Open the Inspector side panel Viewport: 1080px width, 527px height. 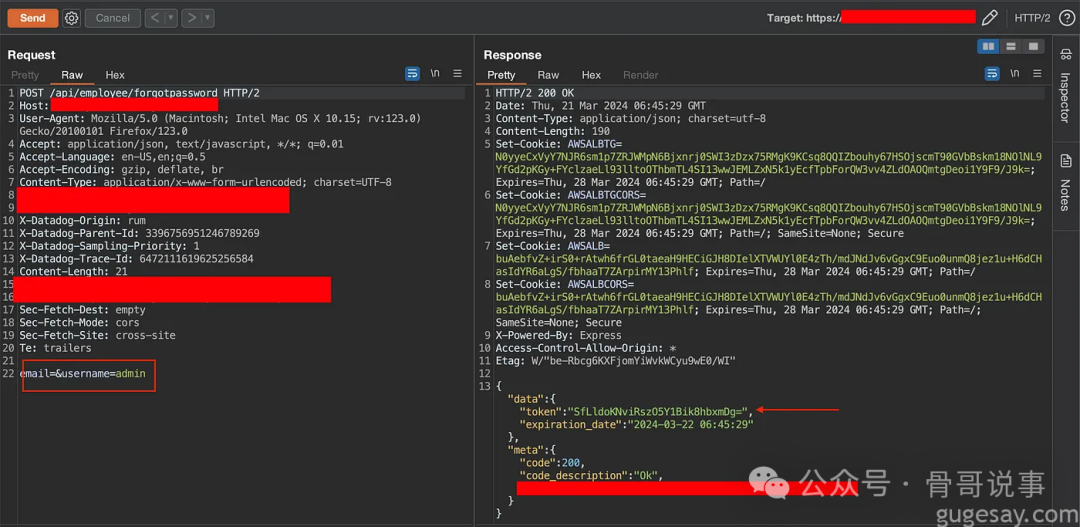[1065, 87]
